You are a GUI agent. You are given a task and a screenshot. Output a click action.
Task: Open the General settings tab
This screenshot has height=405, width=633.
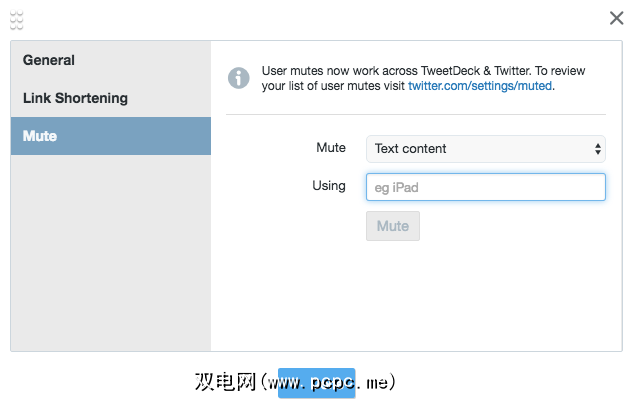(49, 60)
